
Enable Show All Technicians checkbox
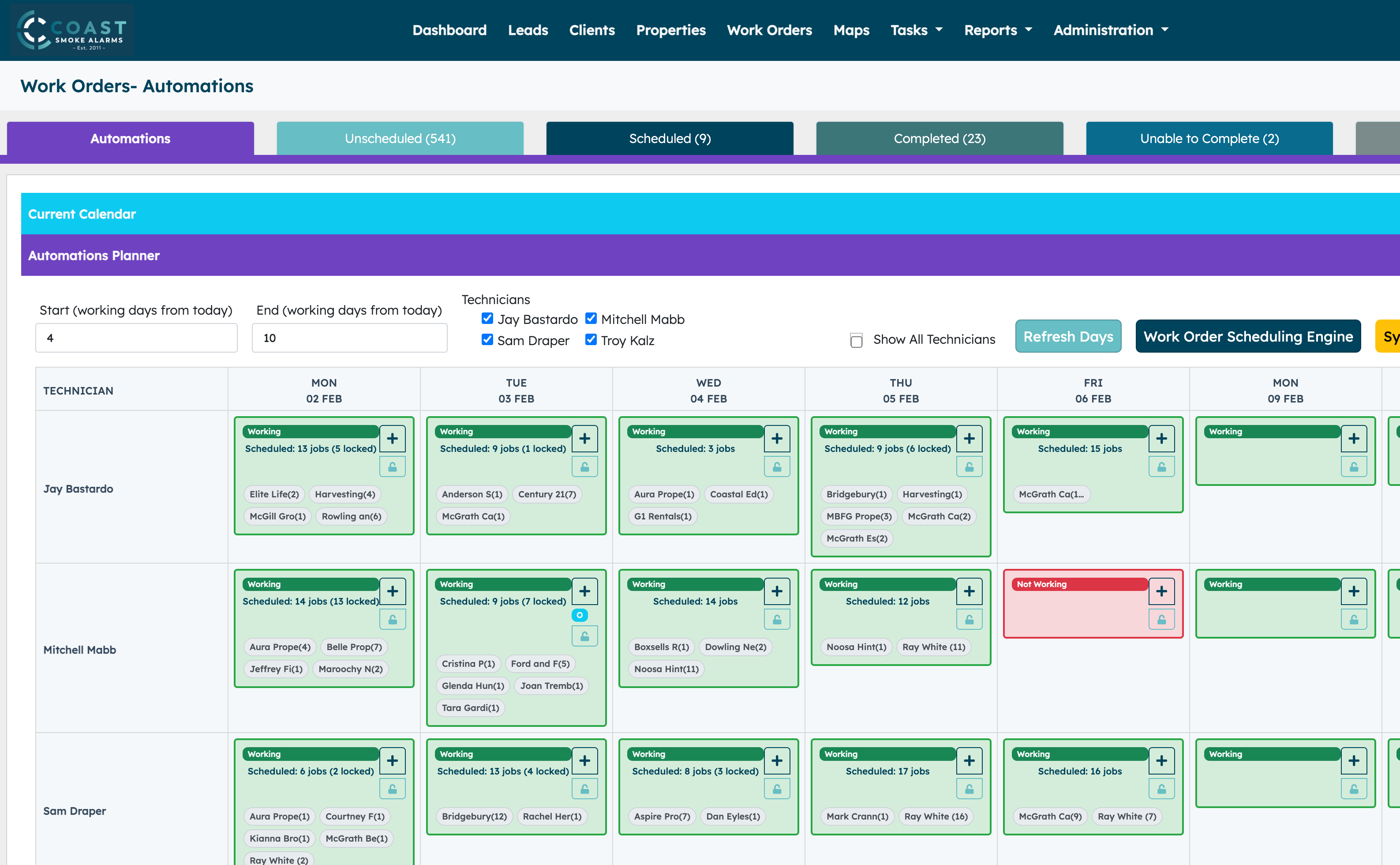click(856, 340)
